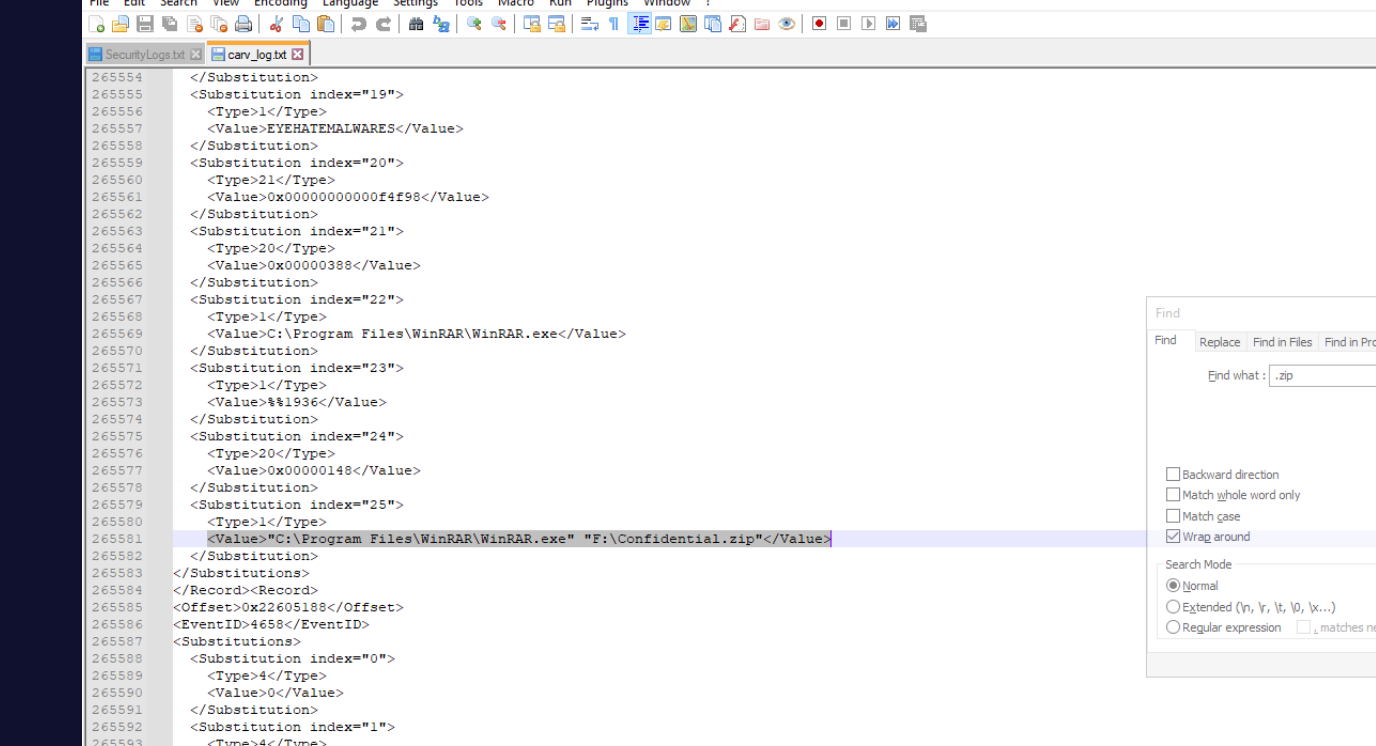Choose the Extended search mode radio button
Viewport: 1376px width, 746px height.
click(x=1173, y=607)
